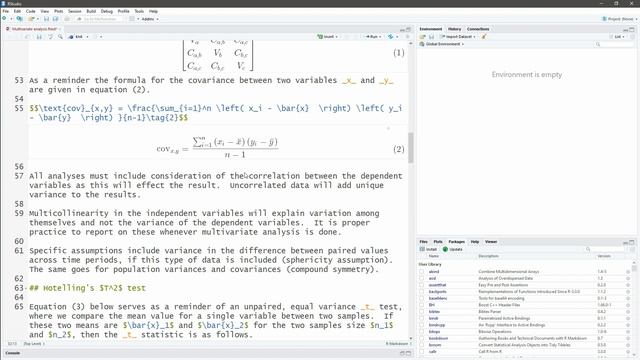Open the Import Dataset dropdown
Image resolution: width=640 pixels, height=360 pixels.
click(x=458, y=37)
